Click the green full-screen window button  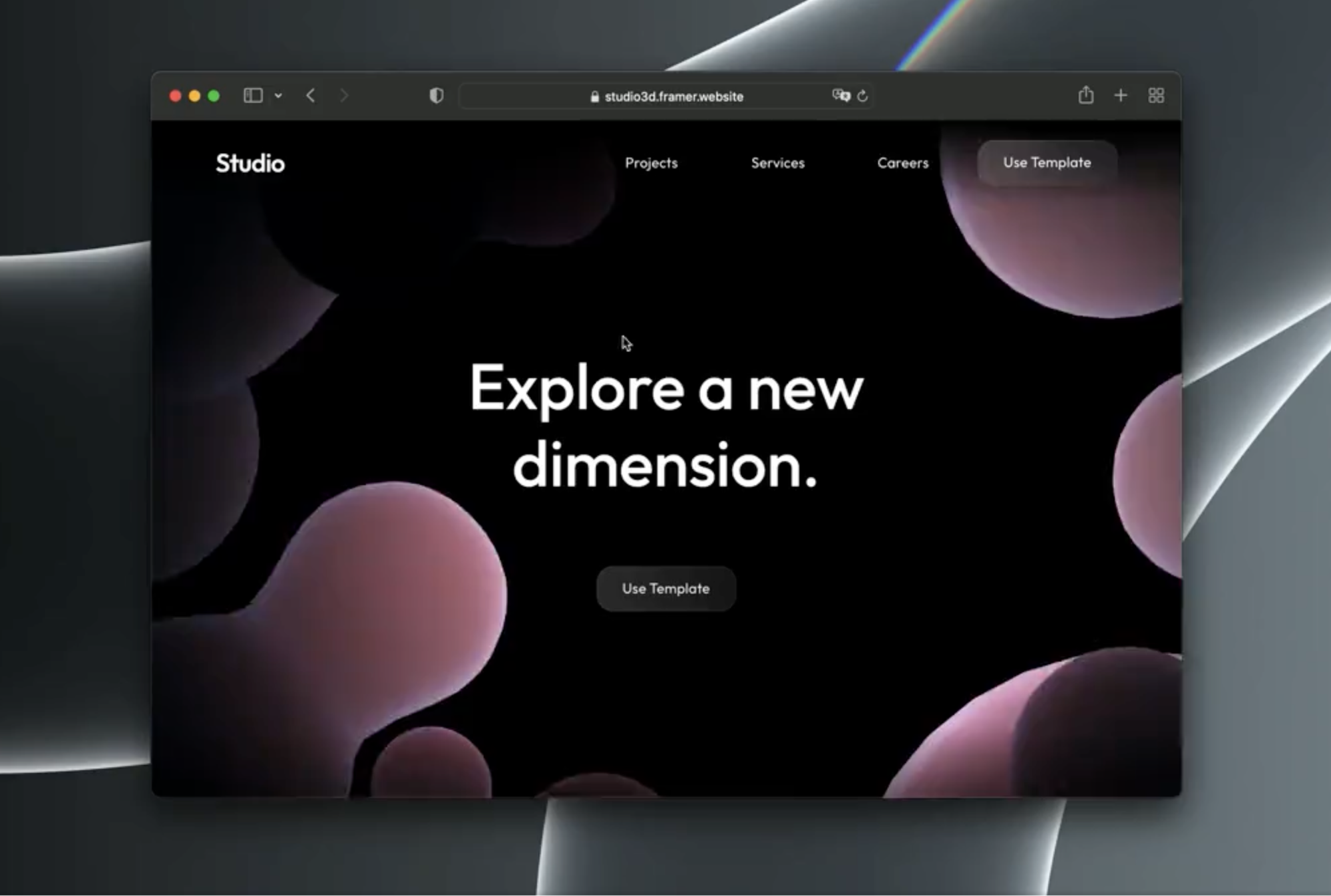click(x=214, y=96)
